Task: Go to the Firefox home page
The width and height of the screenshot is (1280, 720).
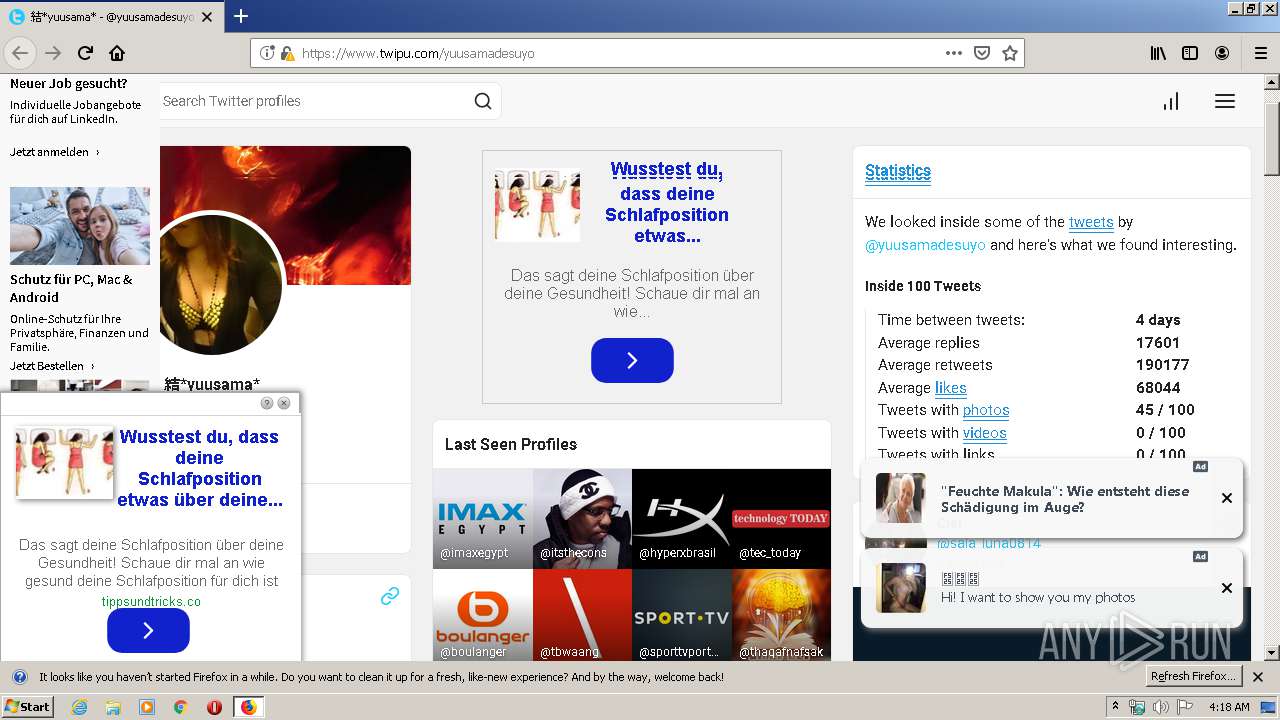Action: coord(117,53)
